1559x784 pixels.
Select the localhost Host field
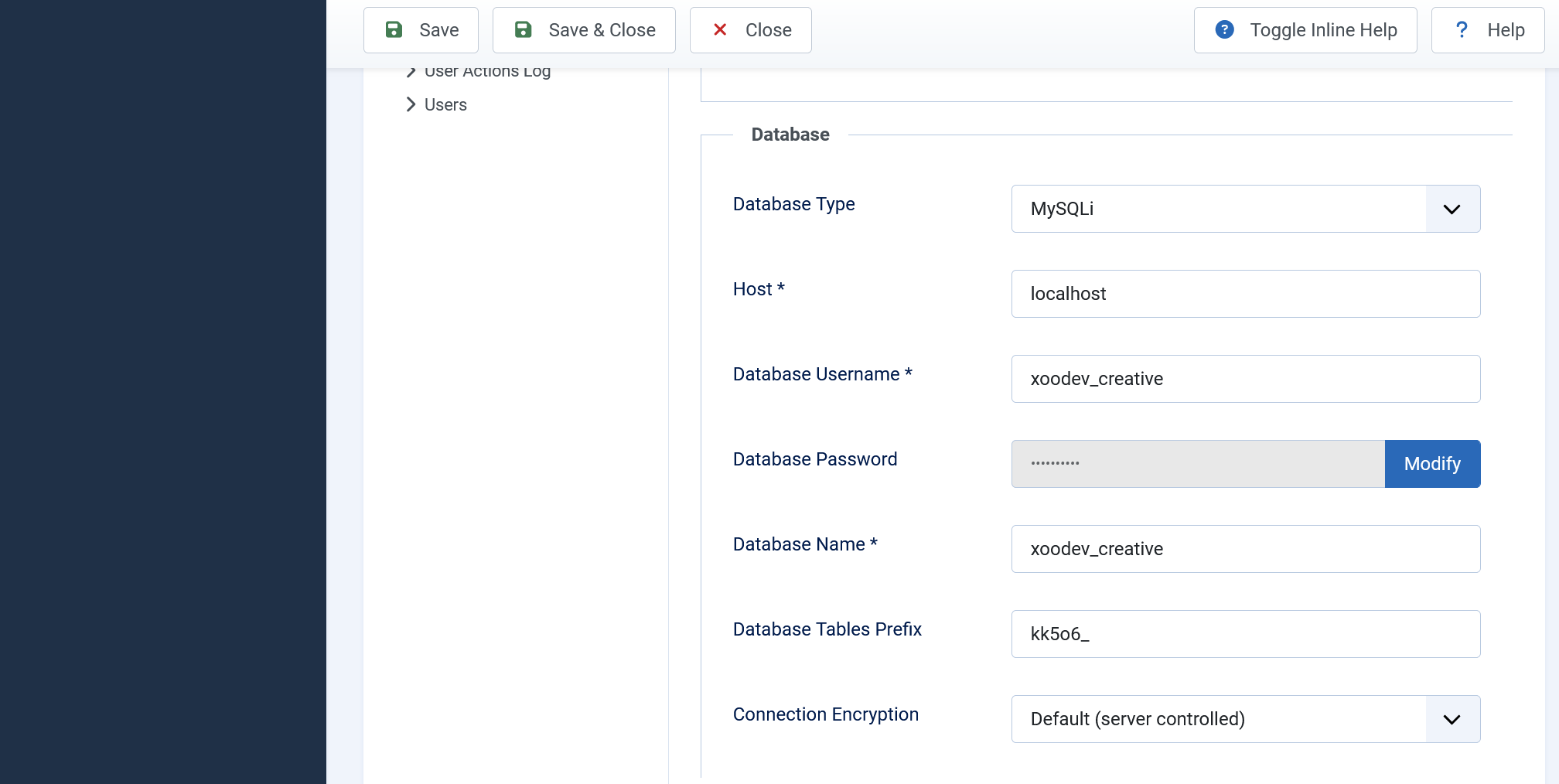(1245, 294)
